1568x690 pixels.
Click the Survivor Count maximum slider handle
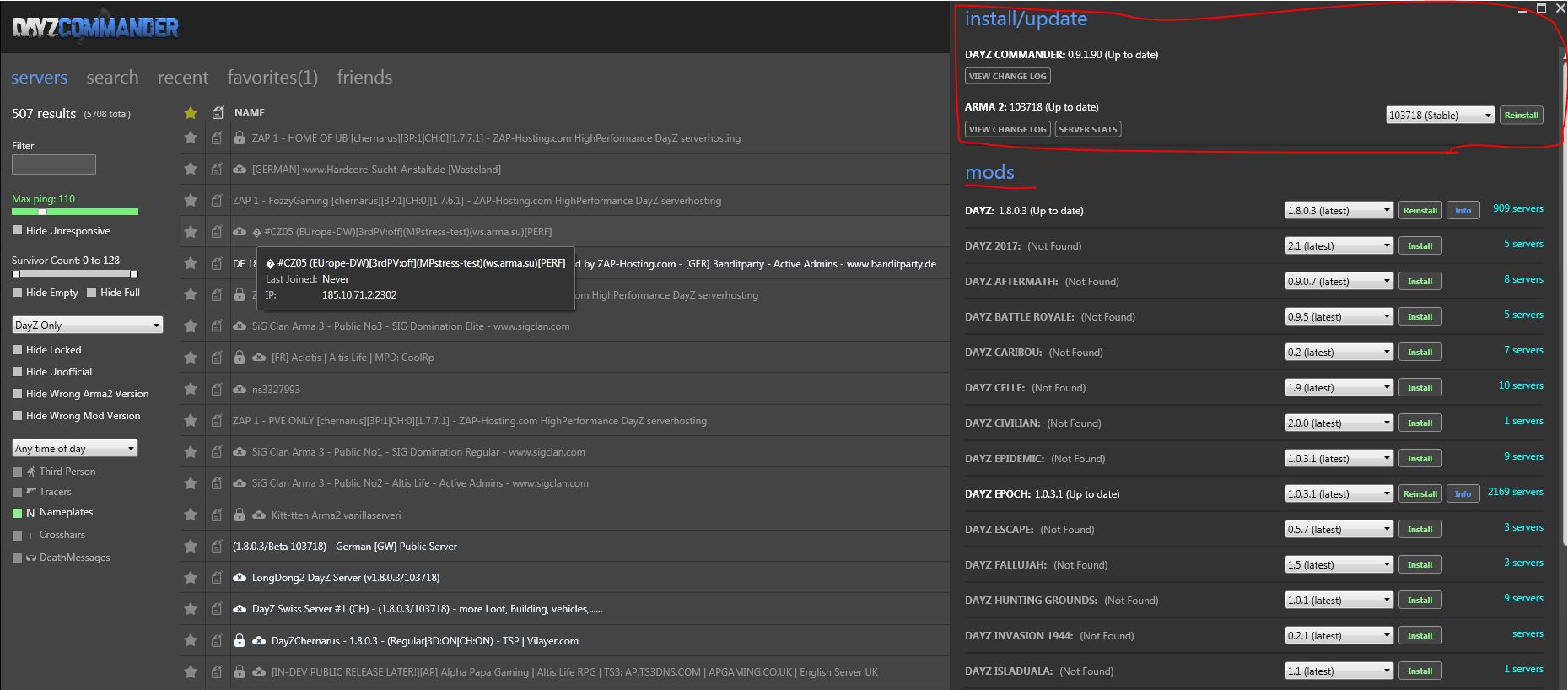tap(134, 273)
